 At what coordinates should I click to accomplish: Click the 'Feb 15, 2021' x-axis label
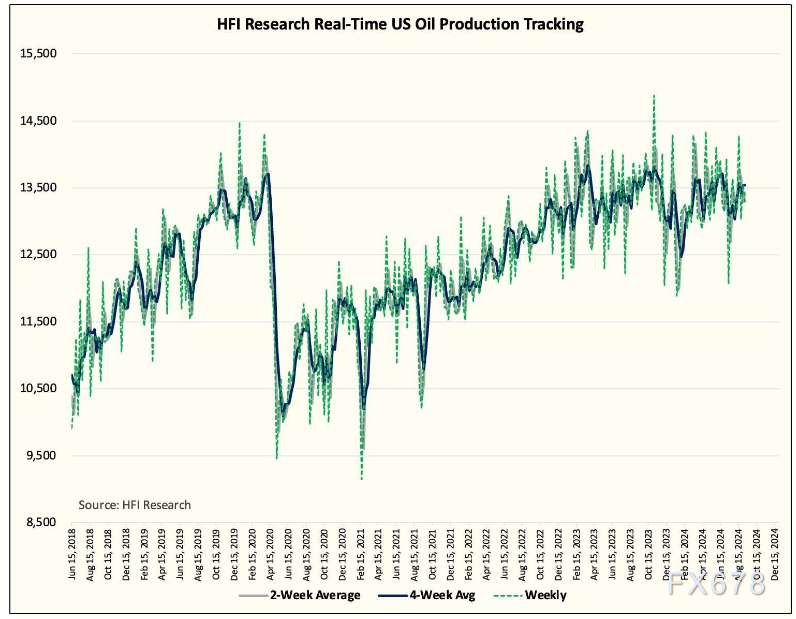click(x=360, y=555)
